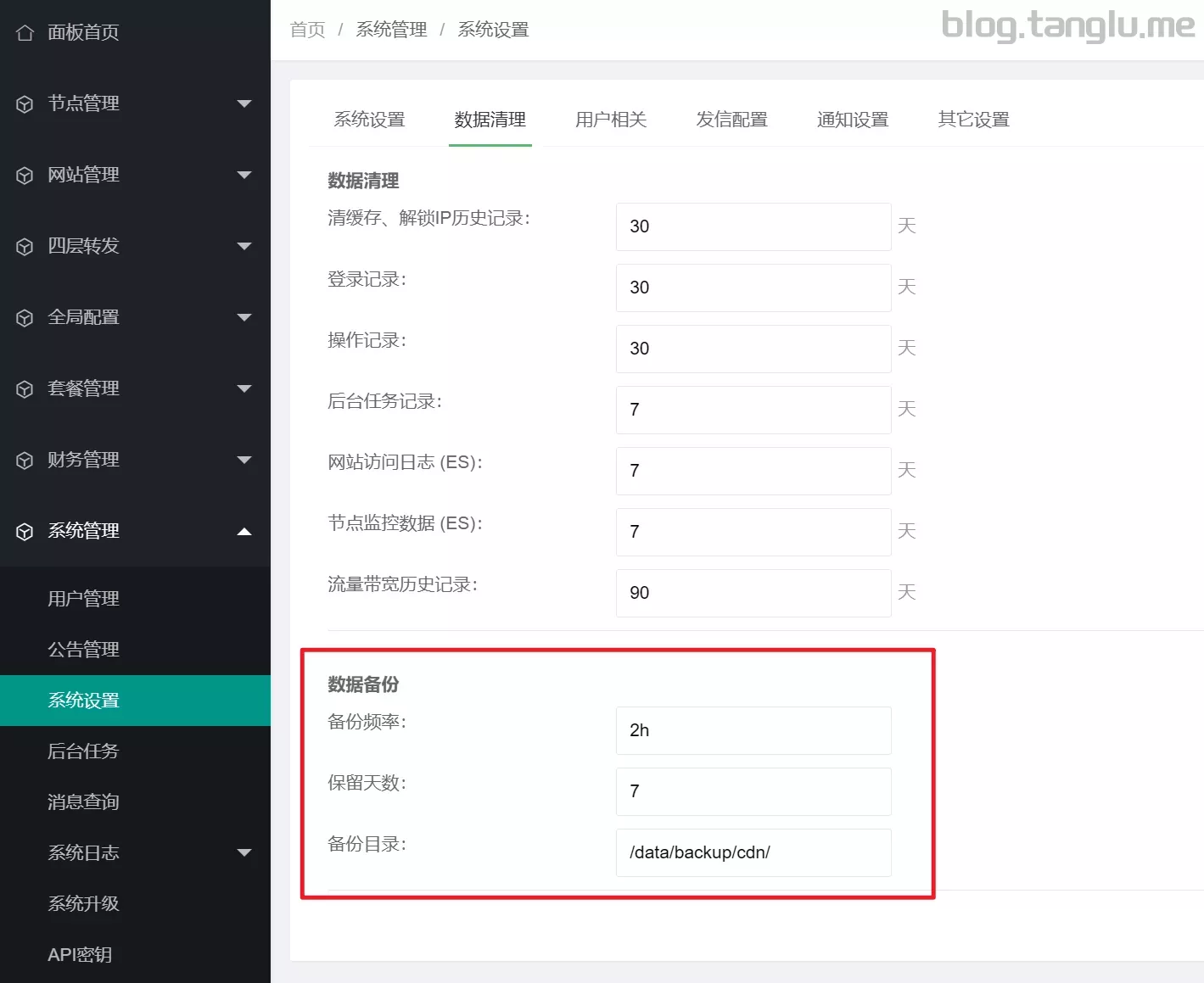Go to 首页 in the breadcrumb

307,30
